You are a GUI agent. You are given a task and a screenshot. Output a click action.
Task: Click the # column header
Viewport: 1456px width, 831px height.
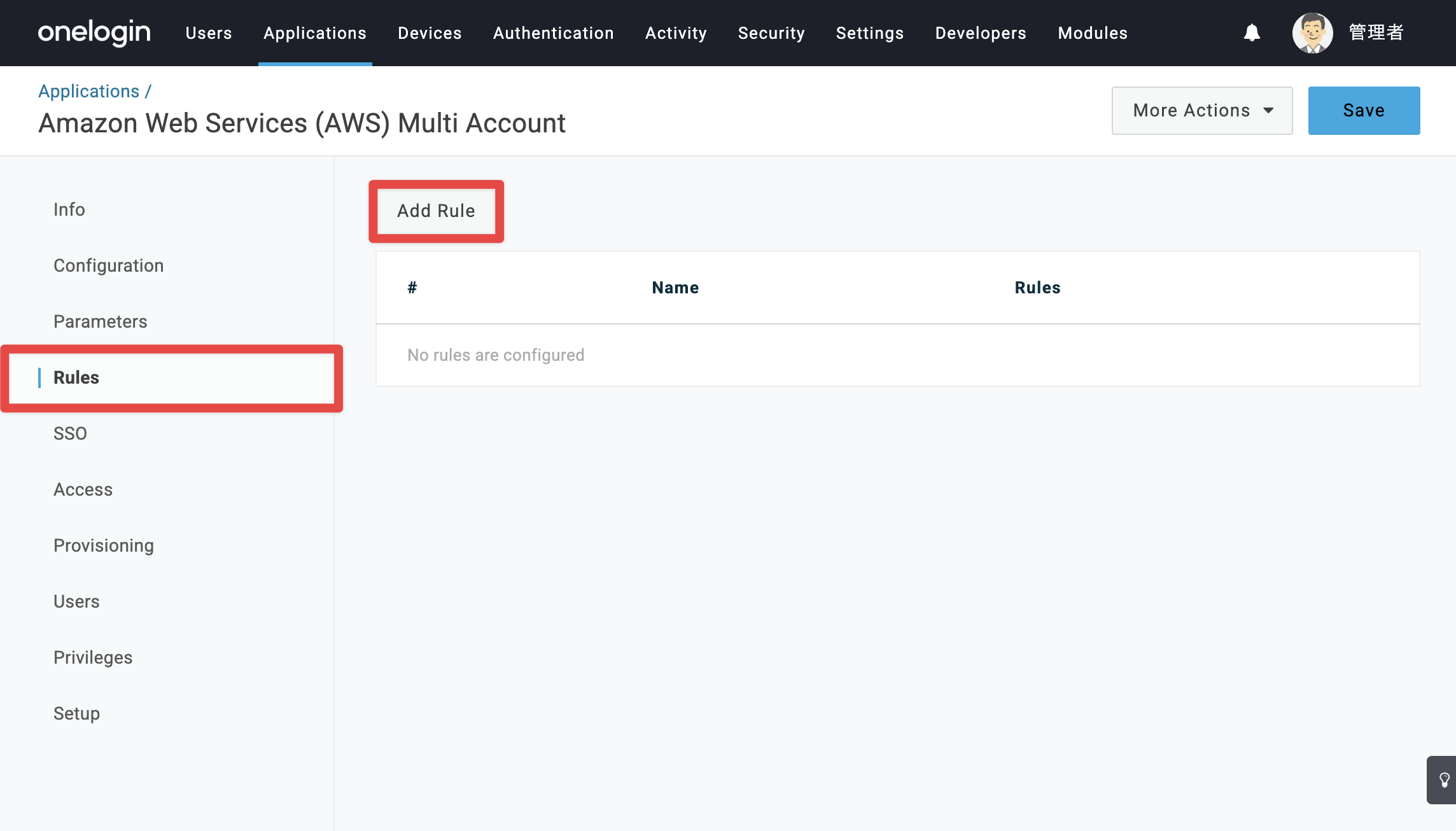coord(412,288)
